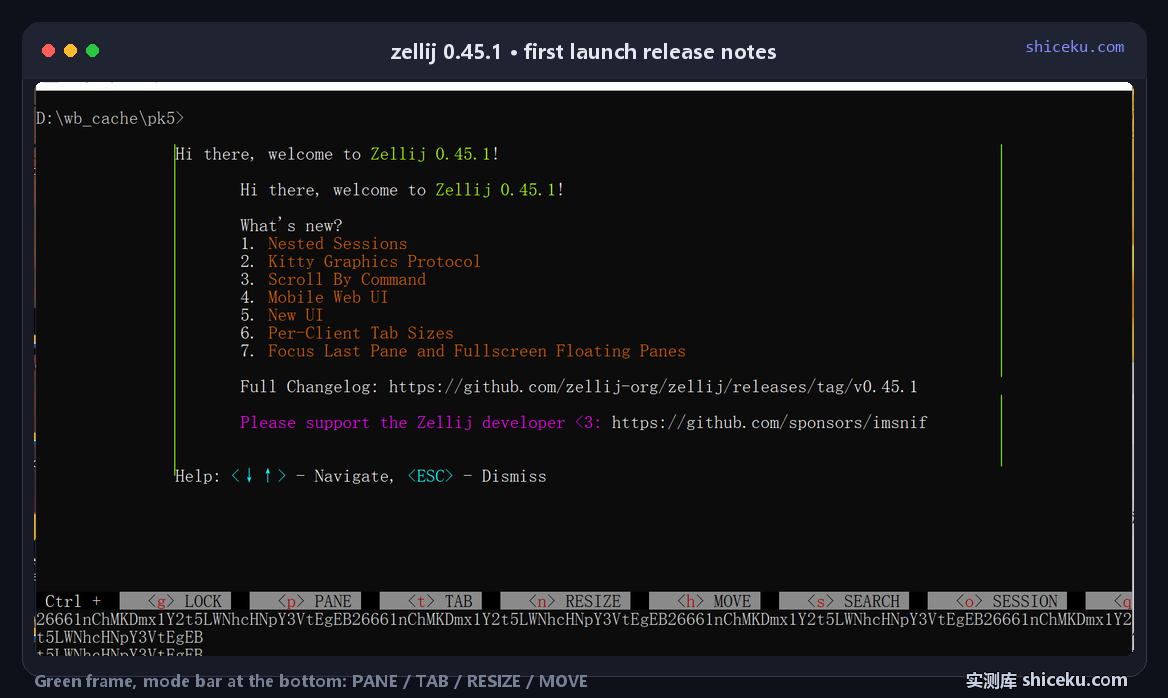This screenshot has height=698, width=1168.
Task: Open the Kitty Graphics Protocol item
Action: click(x=374, y=261)
